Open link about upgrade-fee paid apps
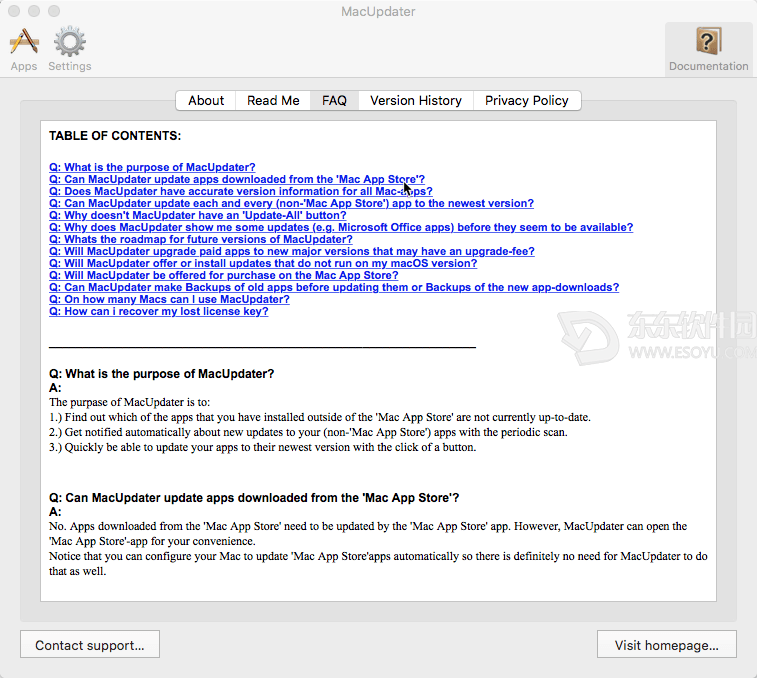The width and height of the screenshot is (757, 678). coord(292,252)
